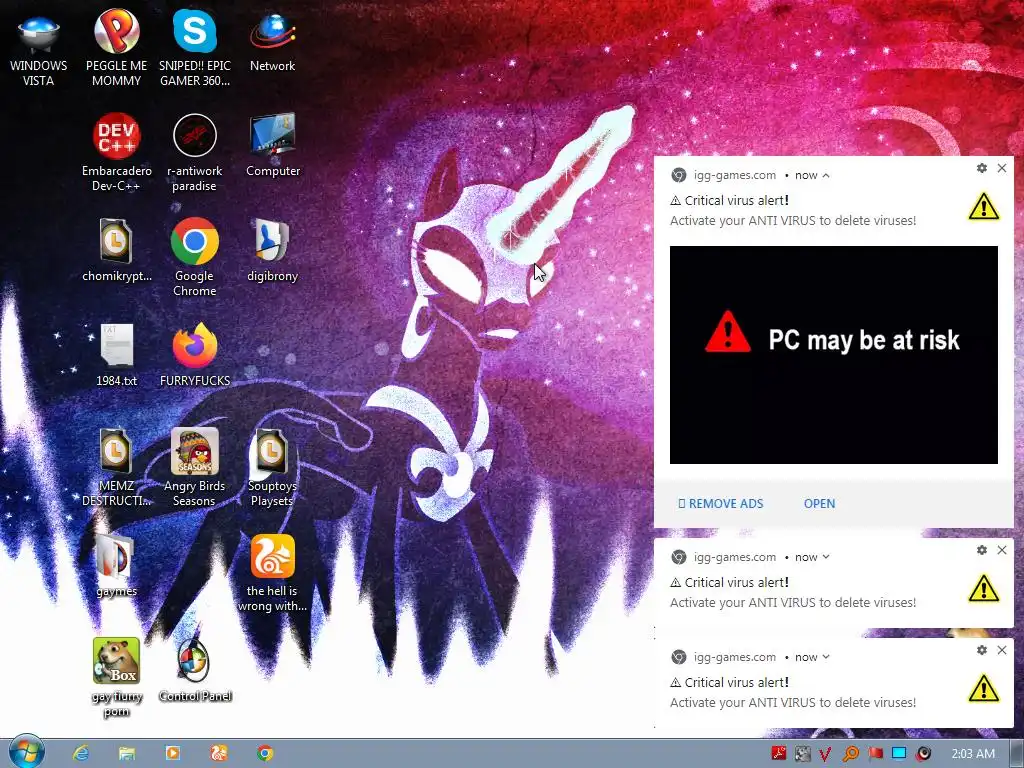
Task: Click the orange magnifier tray icon
Action: point(850,754)
